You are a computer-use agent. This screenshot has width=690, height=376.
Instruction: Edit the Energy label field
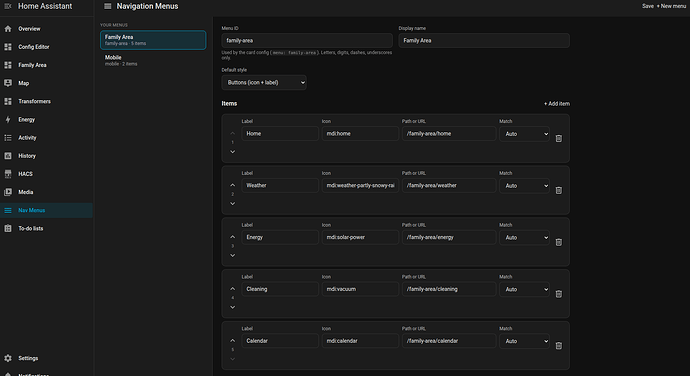pyautogui.click(x=280, y=237)
